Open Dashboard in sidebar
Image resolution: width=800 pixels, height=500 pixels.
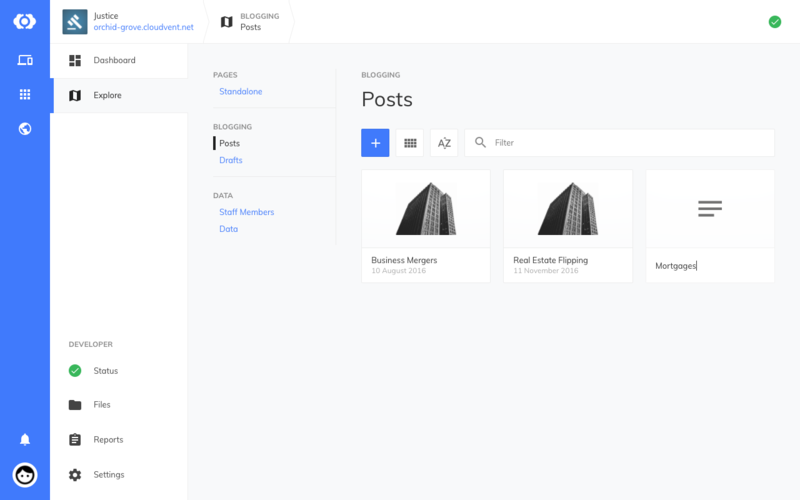(114, 61)
